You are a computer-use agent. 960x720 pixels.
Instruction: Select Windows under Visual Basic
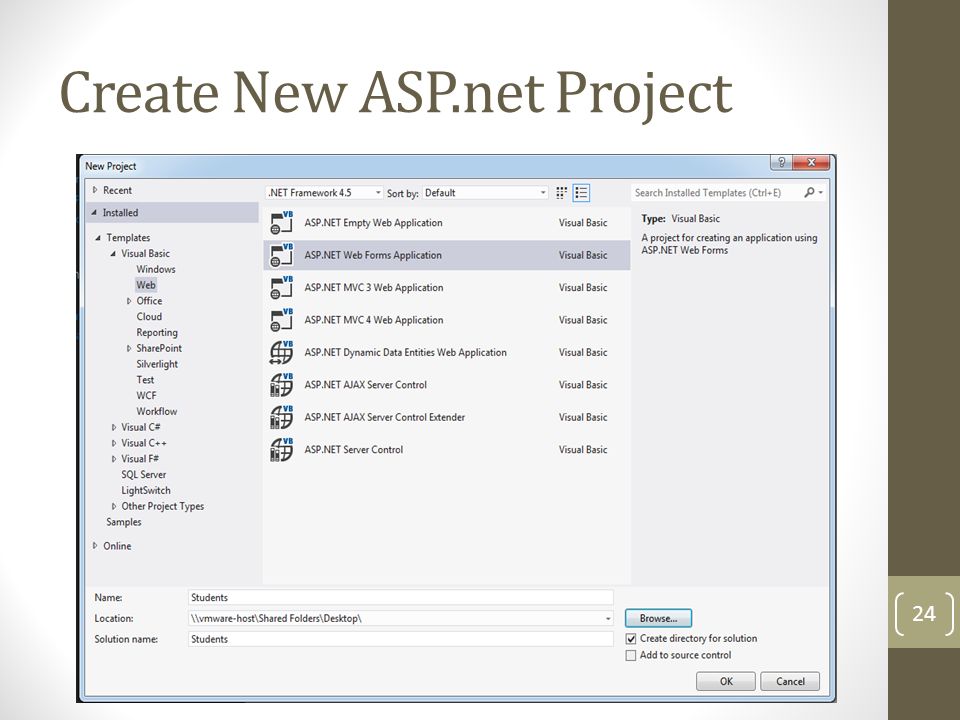(x=156, y=269)
